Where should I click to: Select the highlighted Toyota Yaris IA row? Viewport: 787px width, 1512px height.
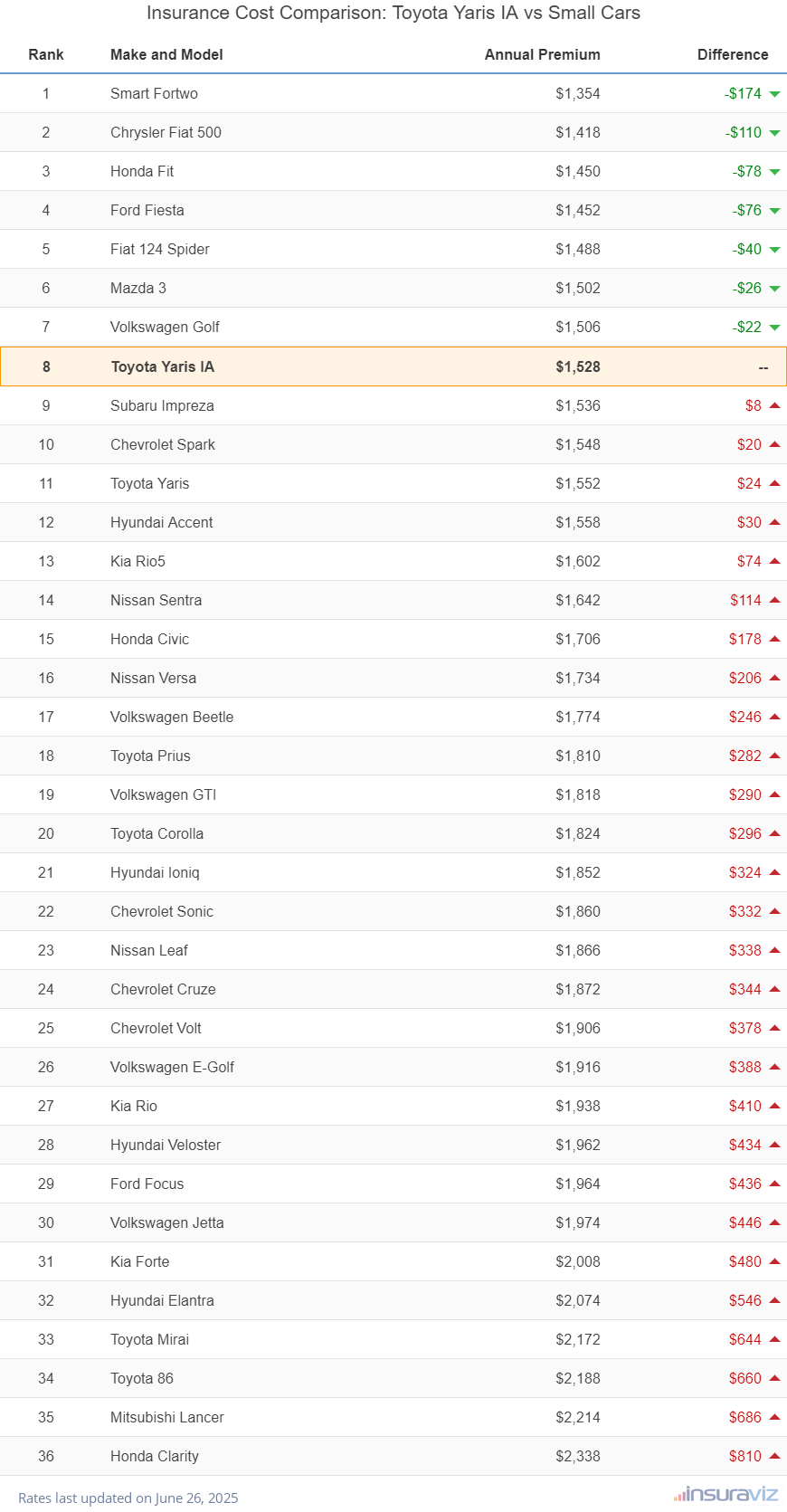tap(393, 366)
